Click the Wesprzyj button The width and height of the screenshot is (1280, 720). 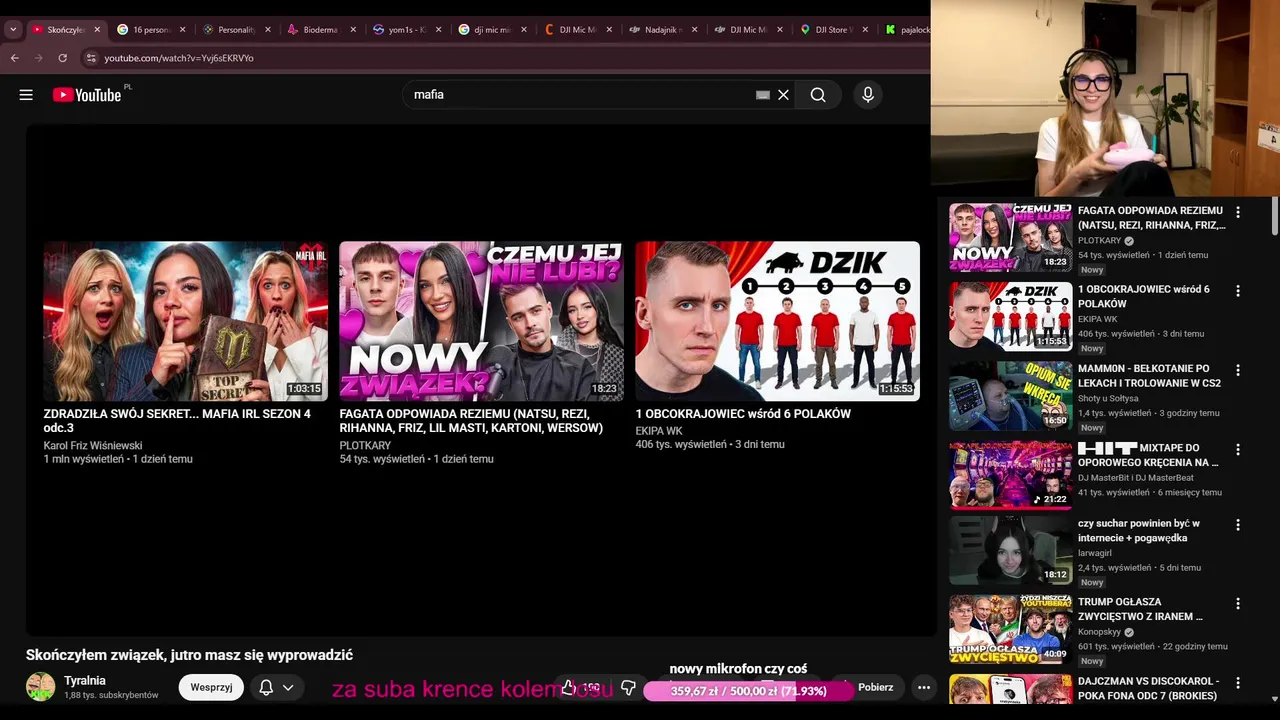pos(211,687)
